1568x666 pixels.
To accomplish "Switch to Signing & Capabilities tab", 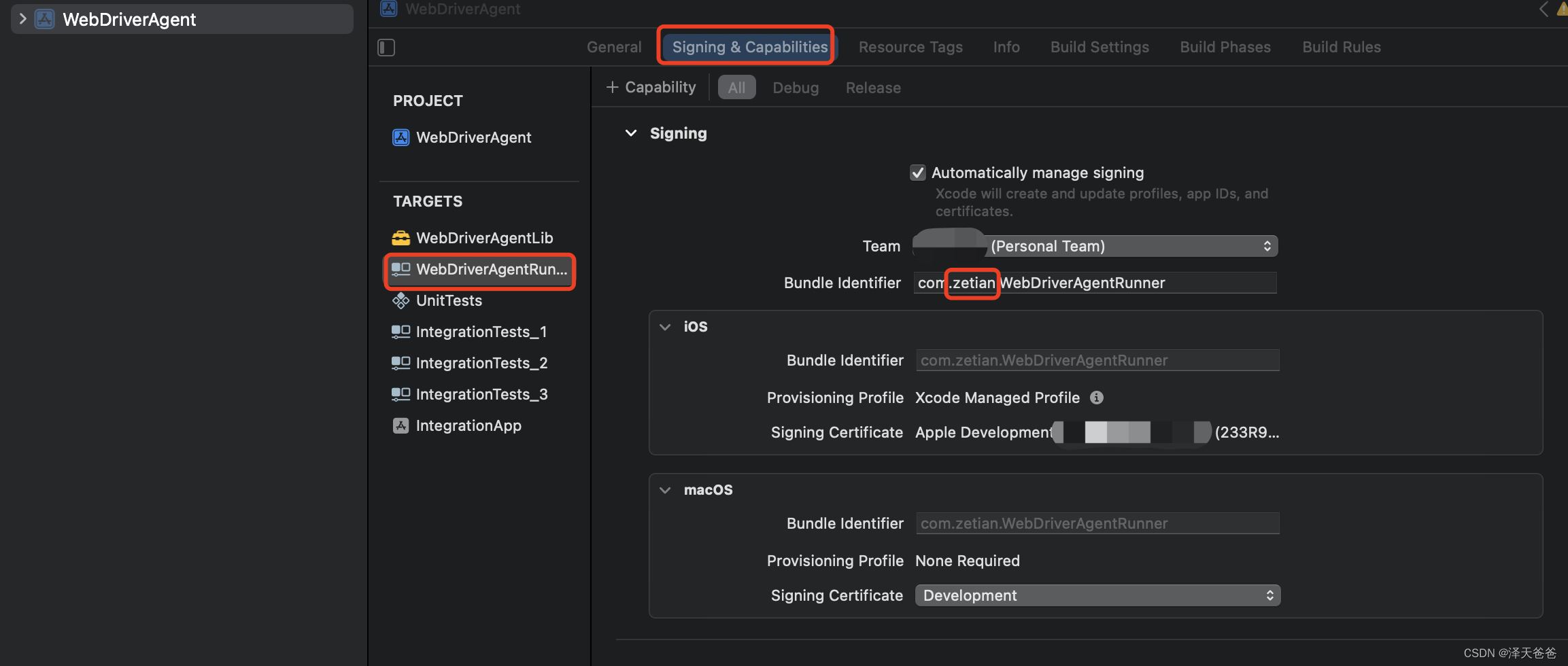I will pos(750,47).
